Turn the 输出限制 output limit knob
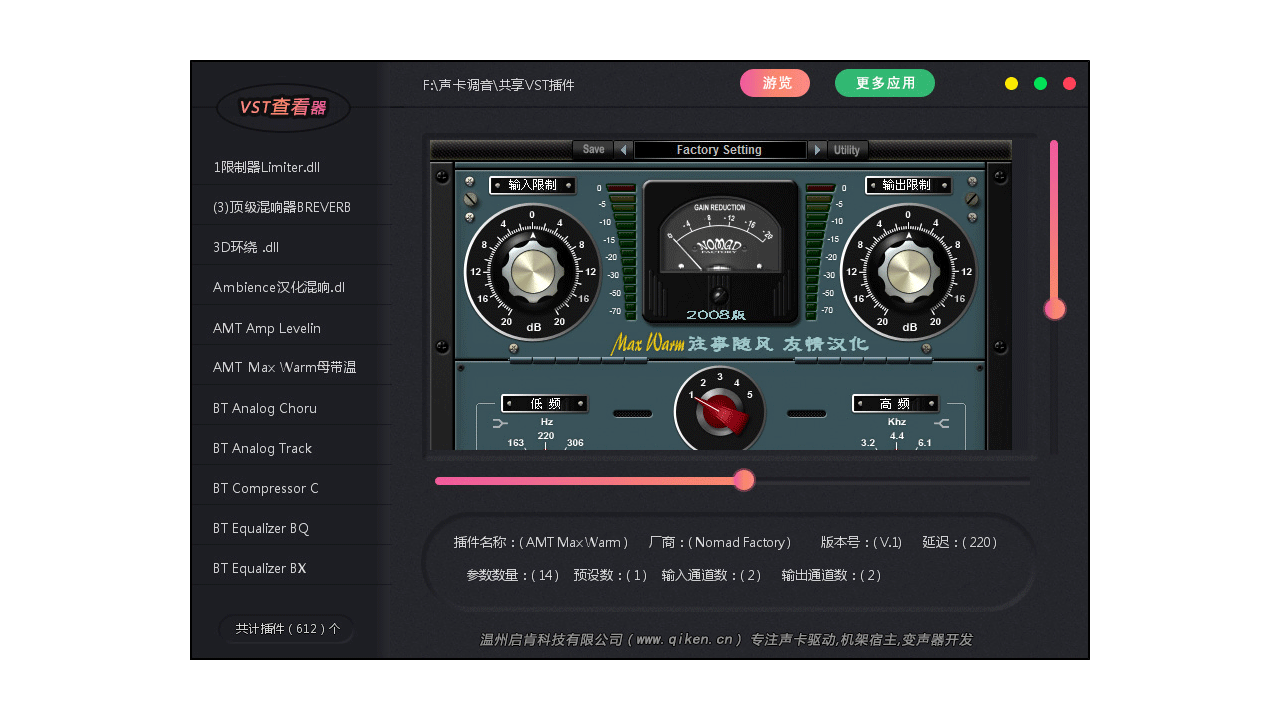This screenshot has height=720, width=1280. (x=910, y=272)
